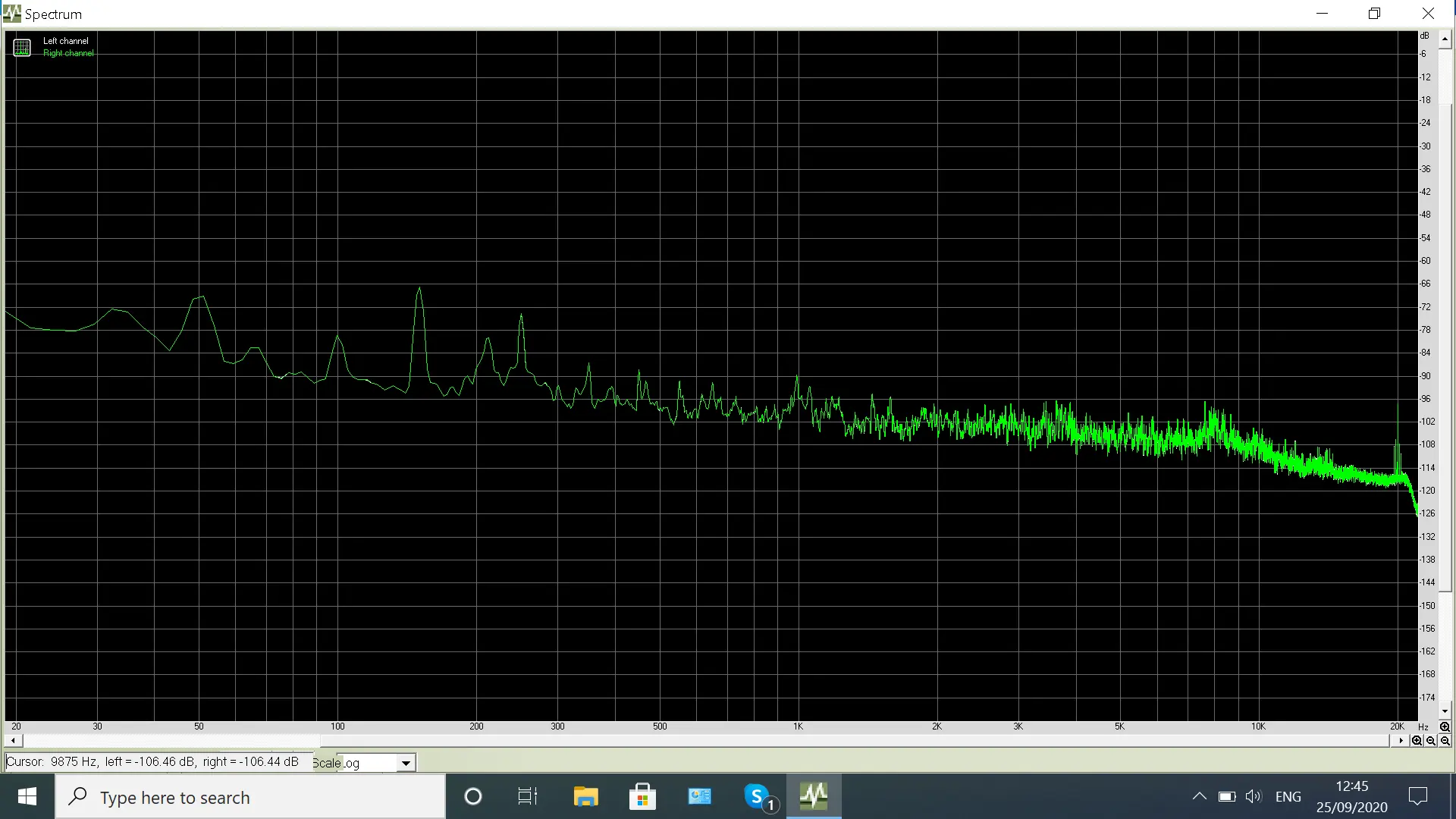
Task: Click the spectrum grid icon beside channel legend
Action: pos(22,47)
